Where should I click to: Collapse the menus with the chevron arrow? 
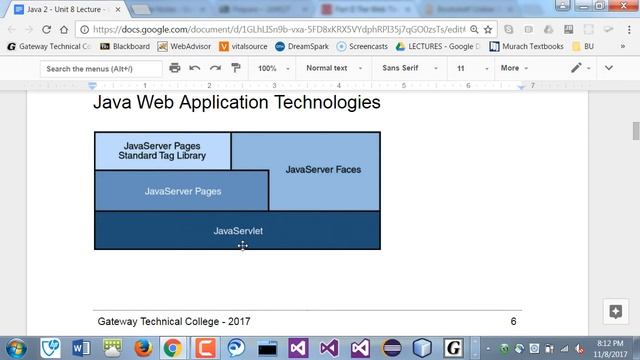coord(609,68)
